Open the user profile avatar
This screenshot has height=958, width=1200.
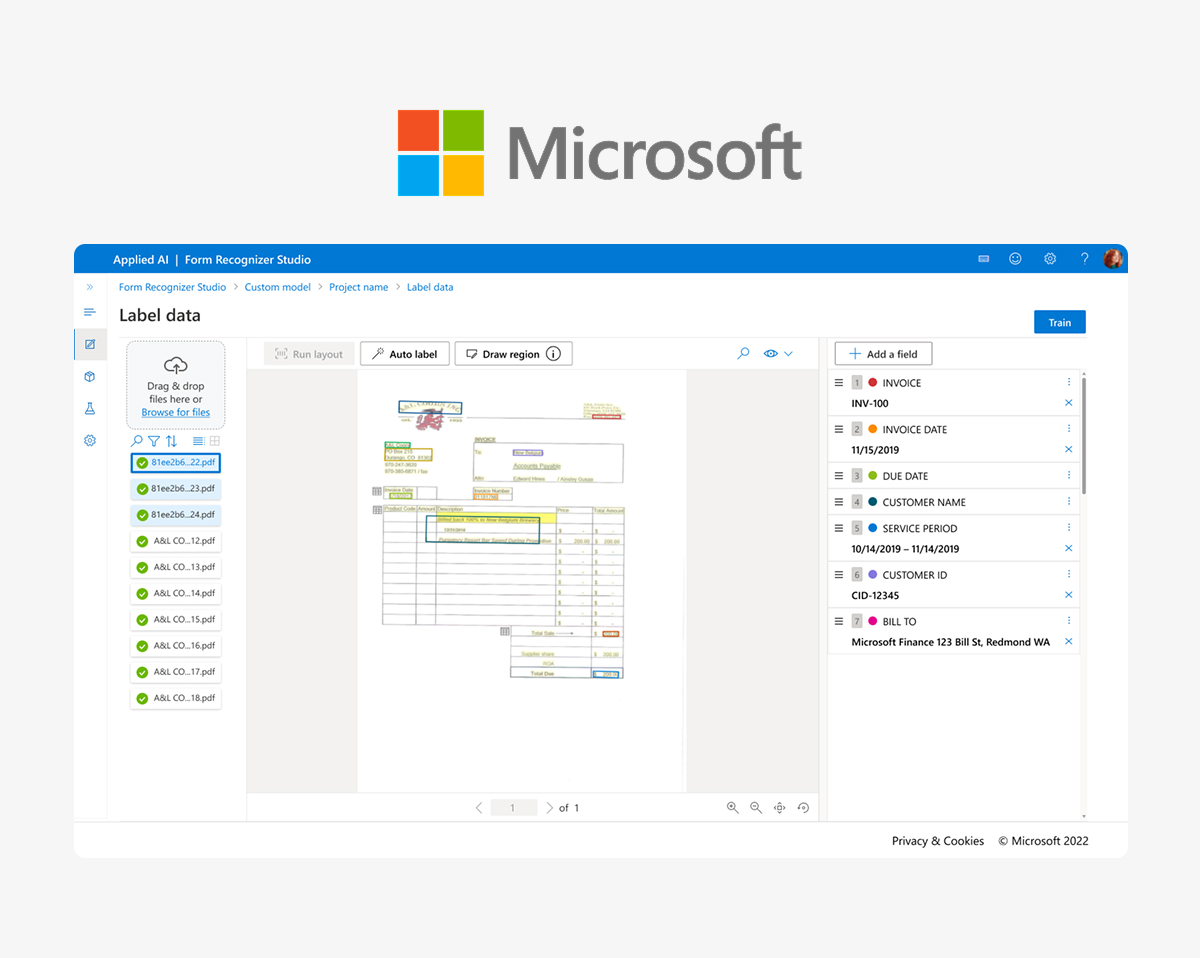click(1113, 259)
